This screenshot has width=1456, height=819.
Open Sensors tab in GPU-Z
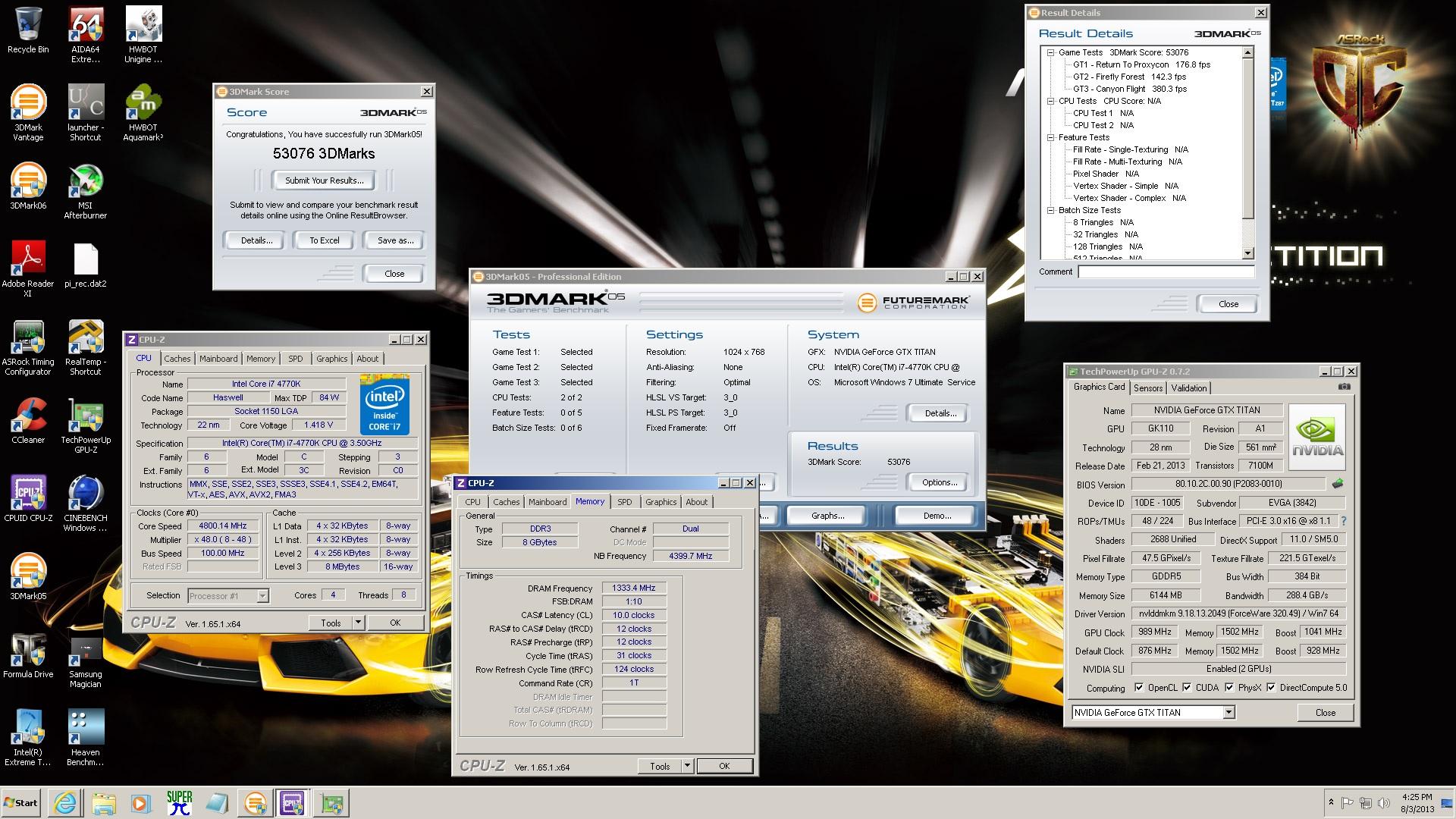coord(1148,388)
